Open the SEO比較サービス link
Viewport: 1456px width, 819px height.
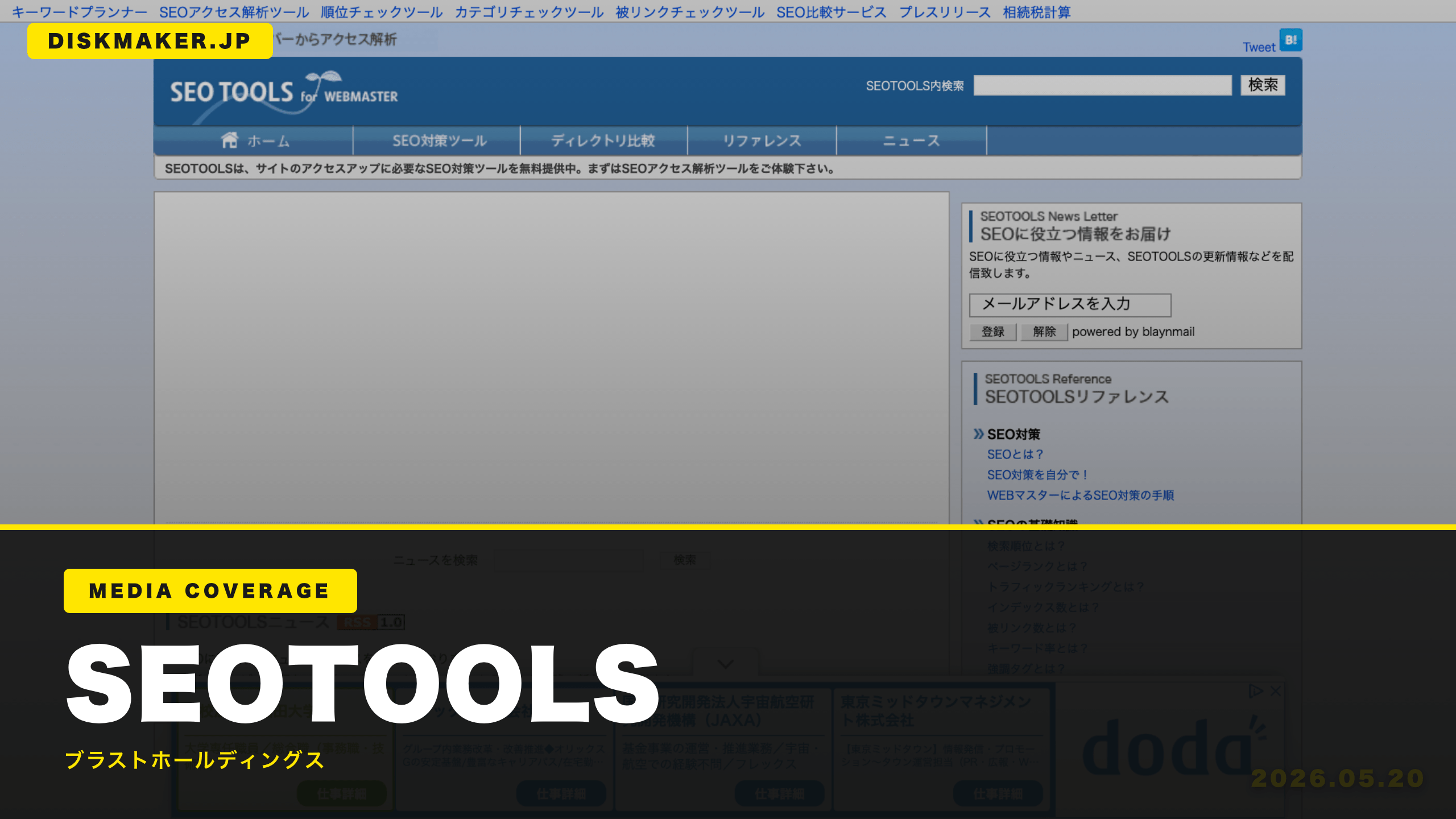pyautogui.click(x=832, y=12)
